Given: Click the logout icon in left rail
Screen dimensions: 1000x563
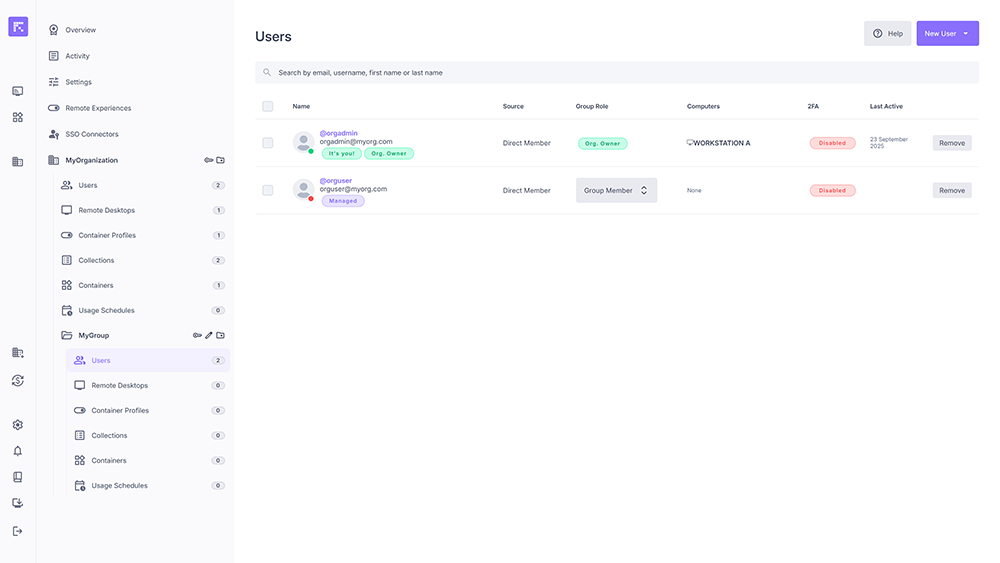Looking at the screenshot, I should (x=17, y=531).
